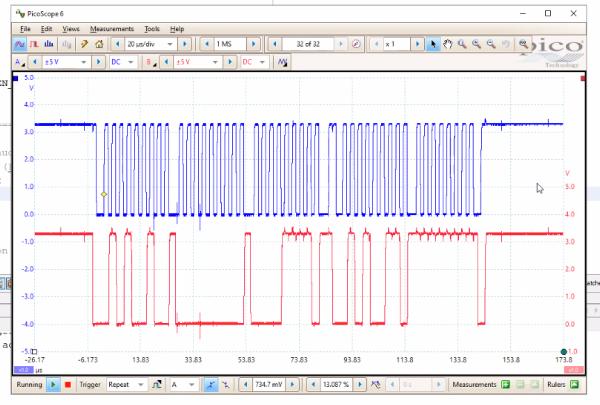Open Channel B DC coupling dropdown

[x=262, y=62]
